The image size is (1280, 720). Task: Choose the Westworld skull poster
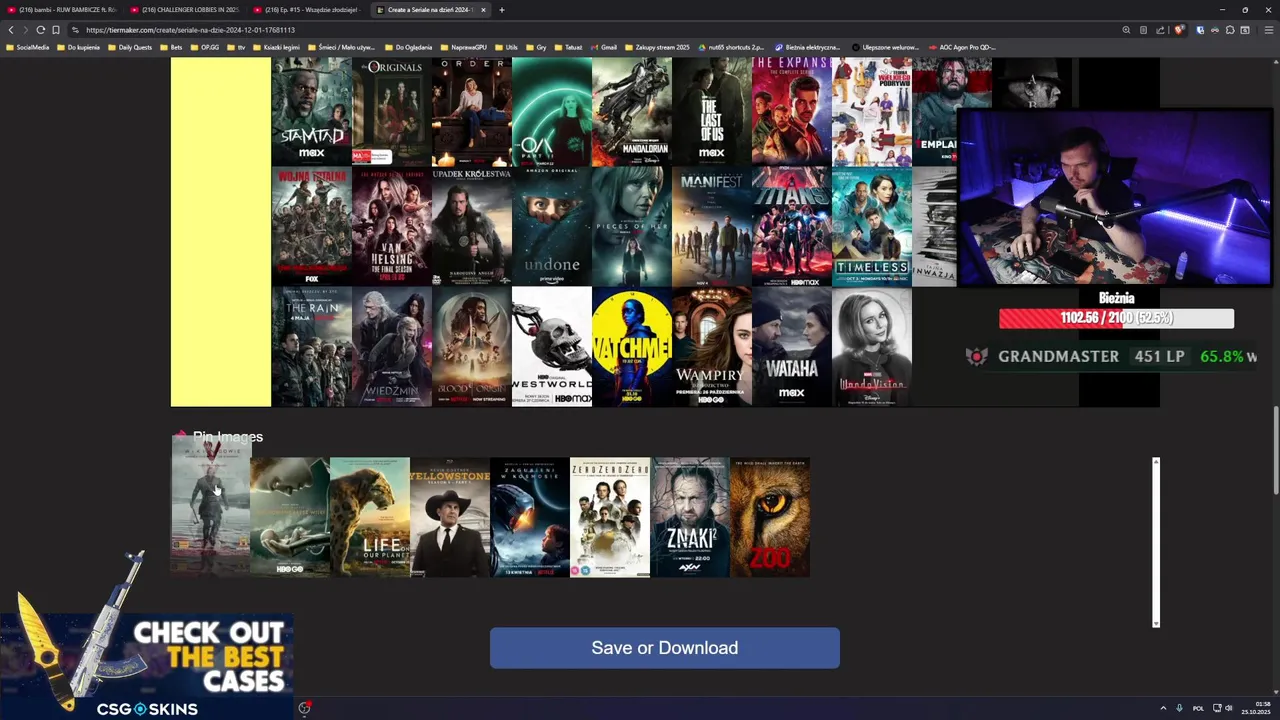[551, 347]
